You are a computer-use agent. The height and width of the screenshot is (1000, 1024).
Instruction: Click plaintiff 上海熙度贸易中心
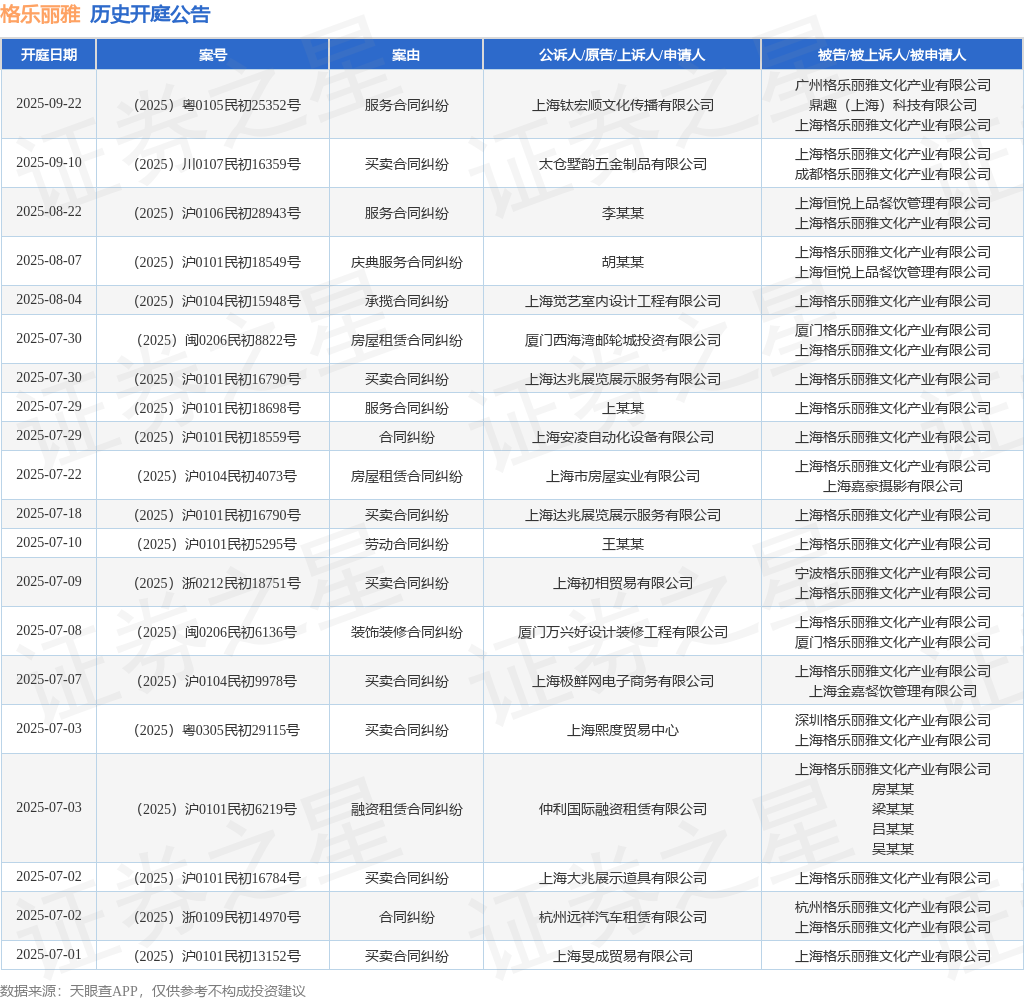[x=622, y=730]
